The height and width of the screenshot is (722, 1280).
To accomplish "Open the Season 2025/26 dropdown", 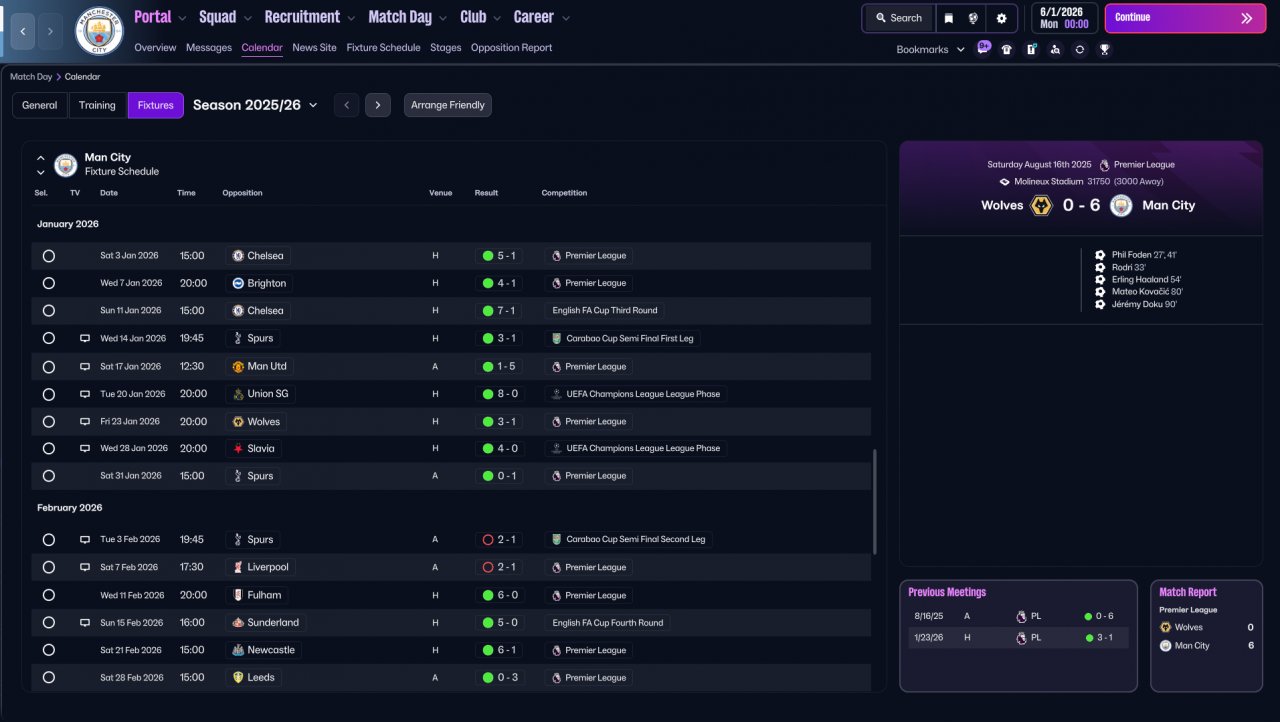I will [255, 105].
